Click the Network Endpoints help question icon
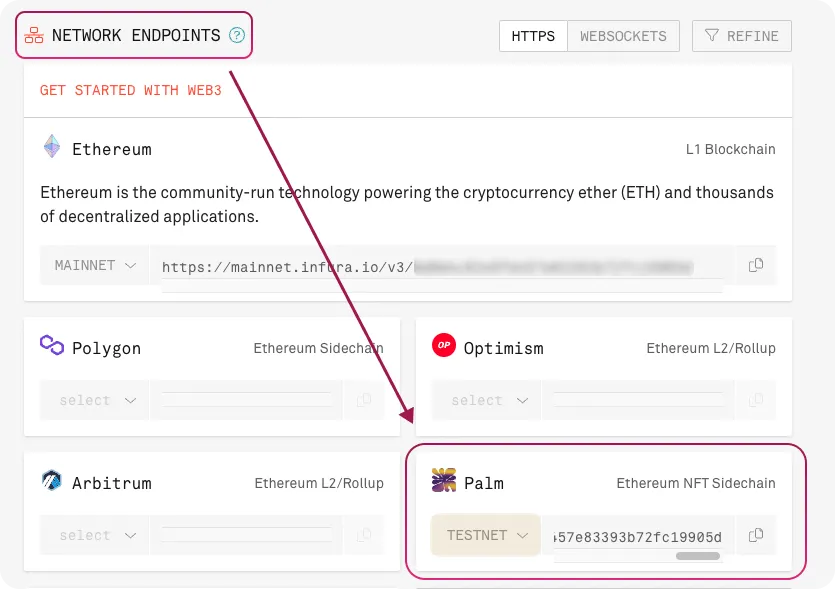The width and height of the screenshot is (835, 589). pos(237,36)
